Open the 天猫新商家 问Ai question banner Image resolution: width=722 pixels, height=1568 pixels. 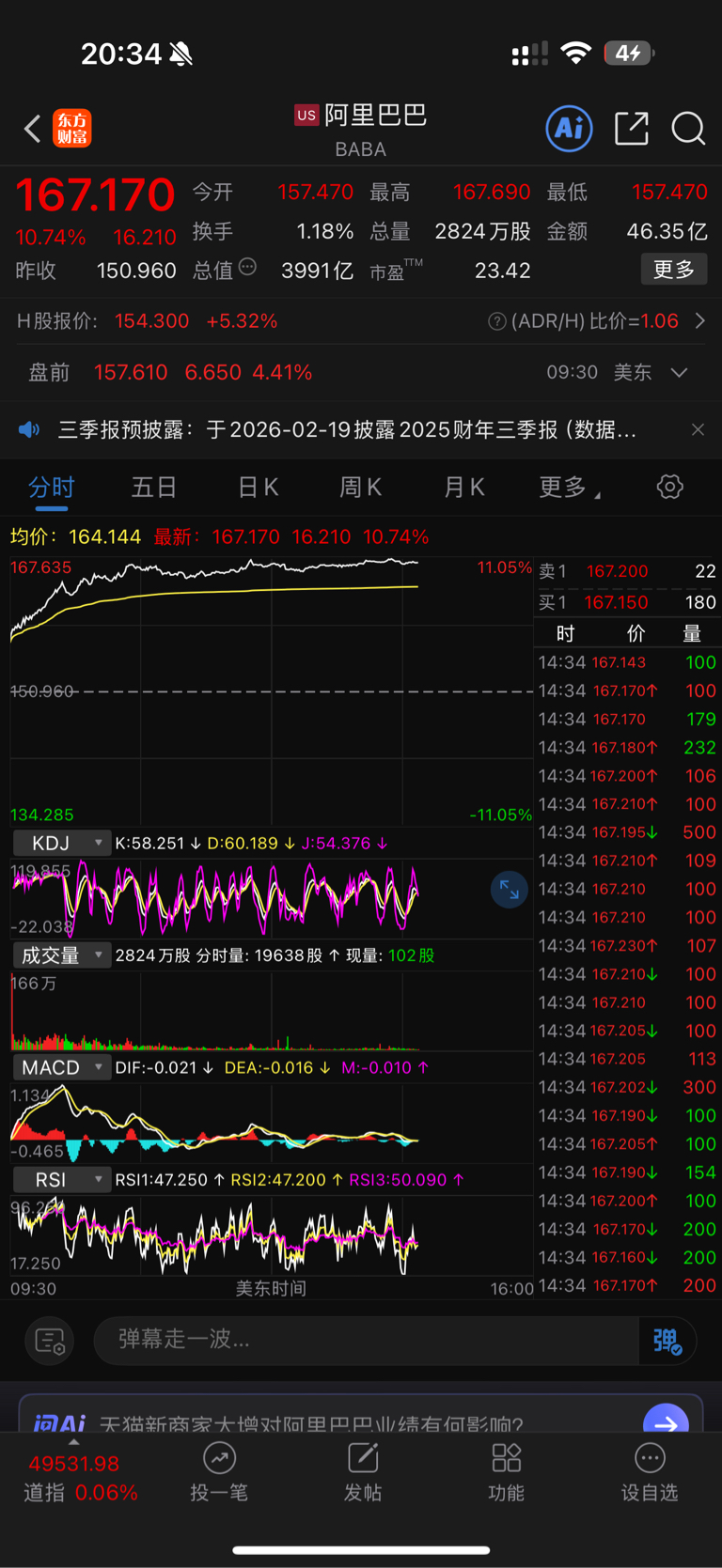(x=361, y=1415)
